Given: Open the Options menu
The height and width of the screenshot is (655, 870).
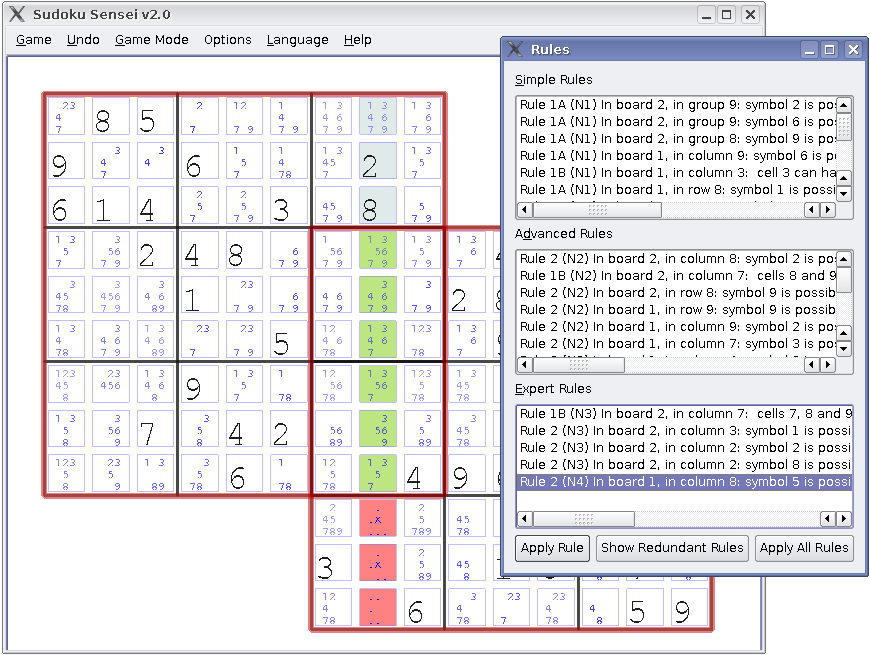Looking at the screenshot, I should tap(227, 40).
